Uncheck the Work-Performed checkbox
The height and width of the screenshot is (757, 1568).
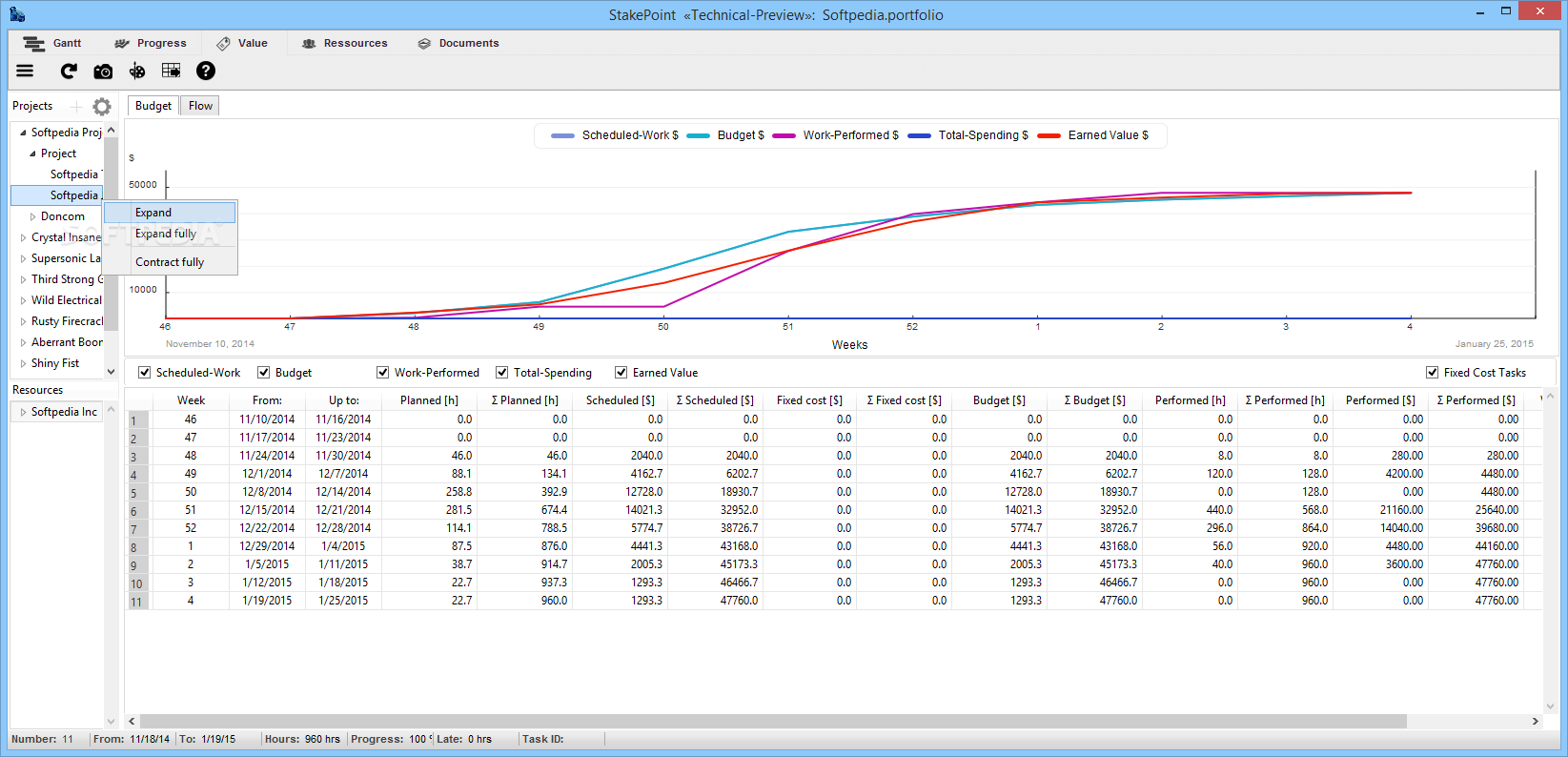(x=383, y=373)
